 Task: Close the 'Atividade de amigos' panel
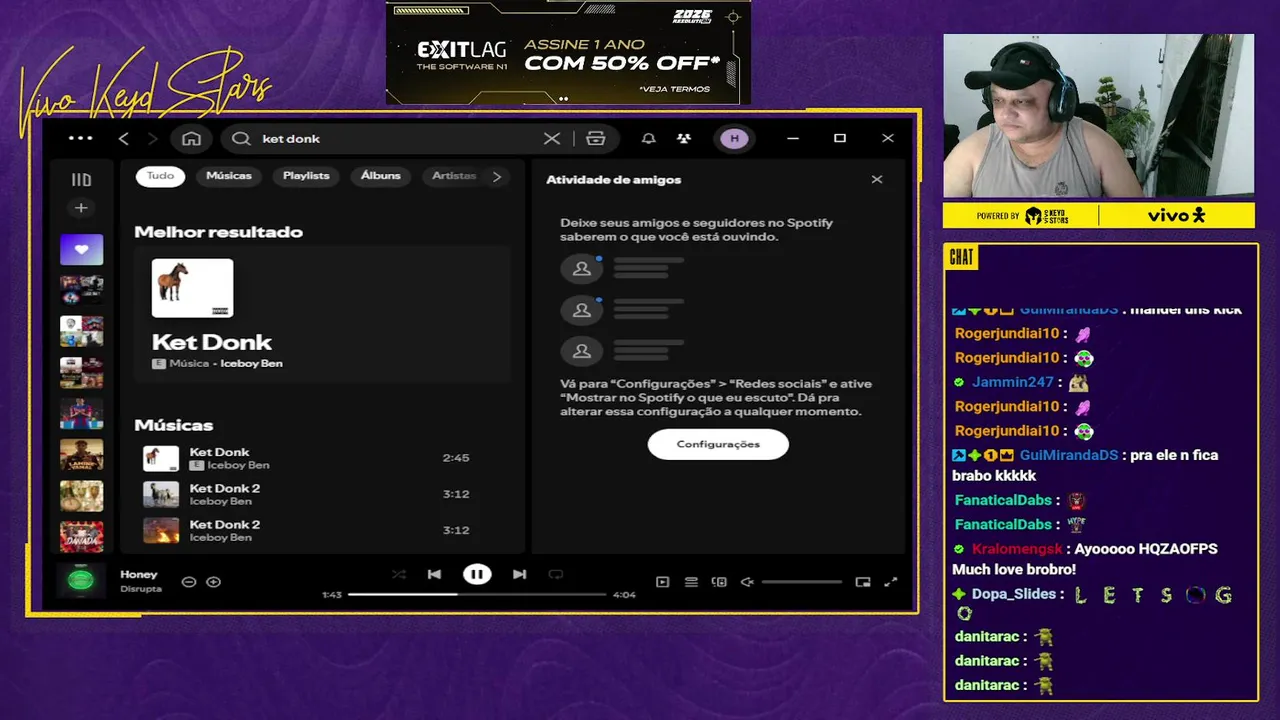pos(877,180)
